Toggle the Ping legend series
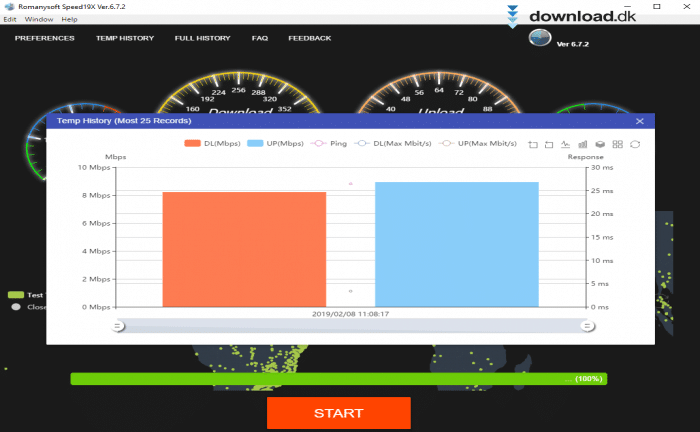Viewport: 700px width, 432px height. (x=330, y=144)
